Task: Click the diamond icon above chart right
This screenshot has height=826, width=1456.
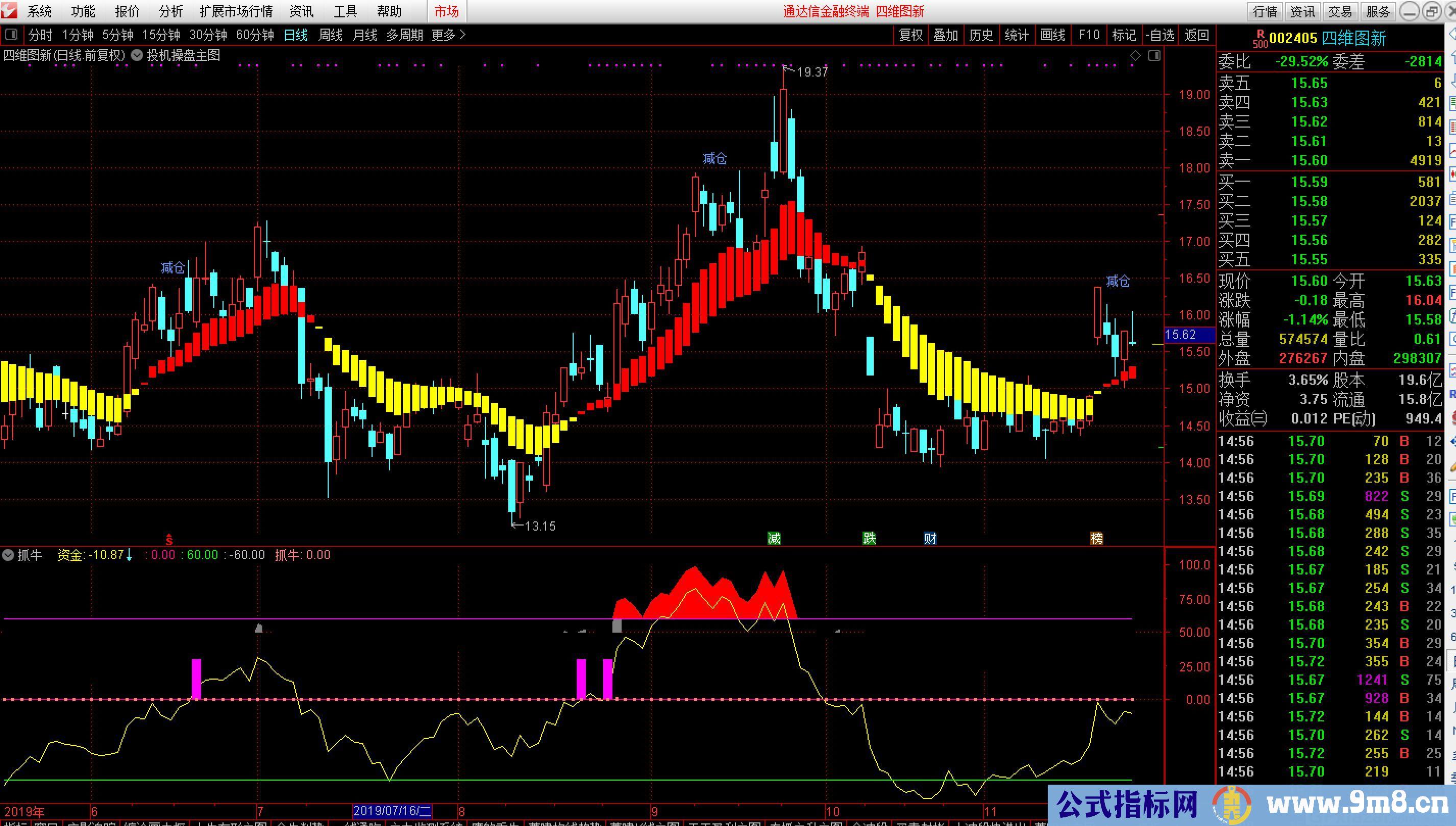Action: pos(1136,56)
